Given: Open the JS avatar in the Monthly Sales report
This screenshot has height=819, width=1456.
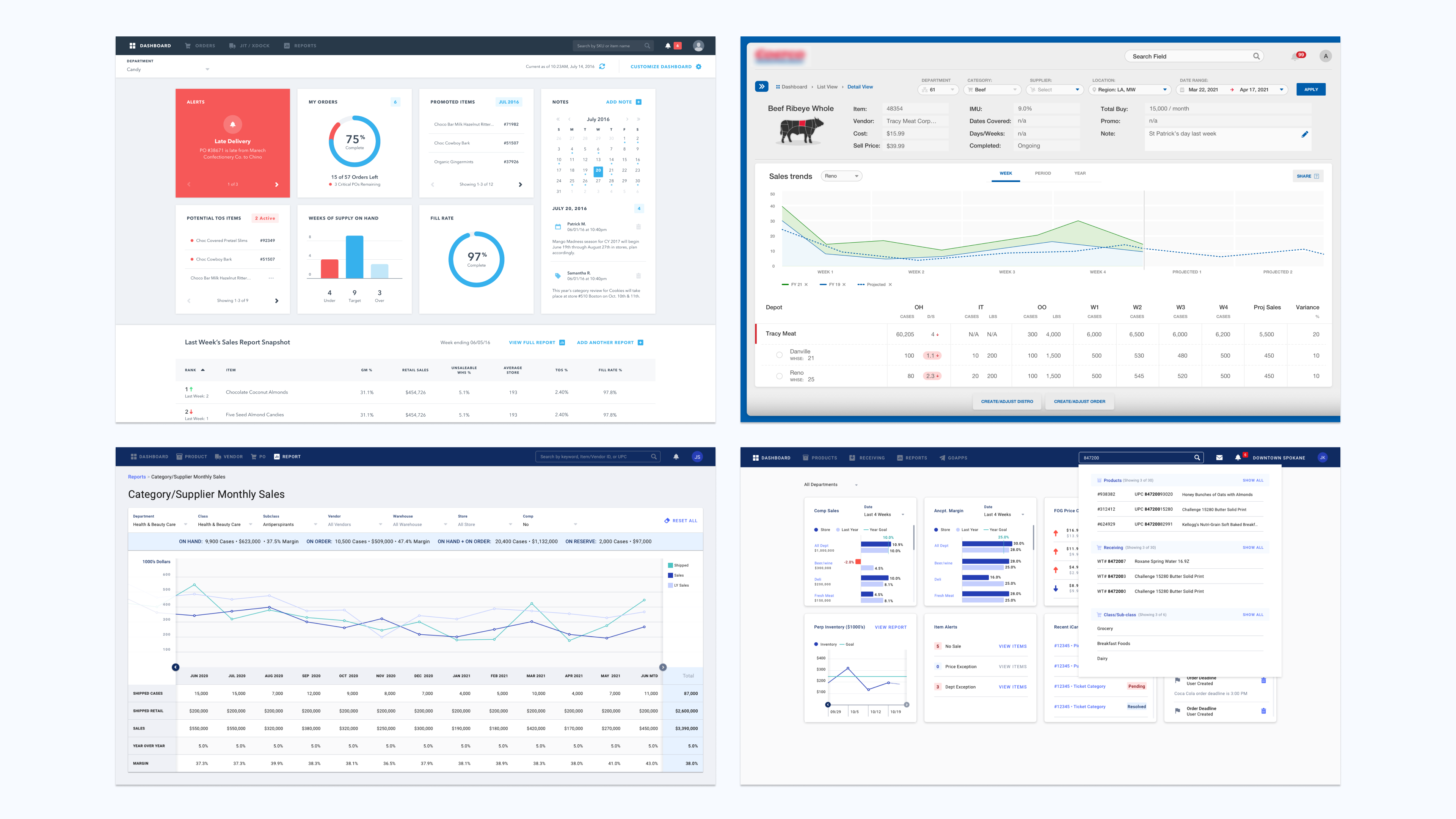Looking at the screenshot, I should [x=697, y=457].
